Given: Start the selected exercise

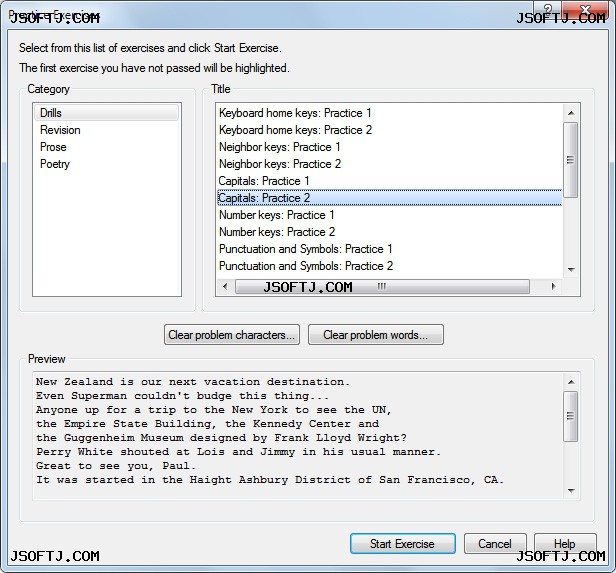Looking at the screenshot, I should pos(403,544).
